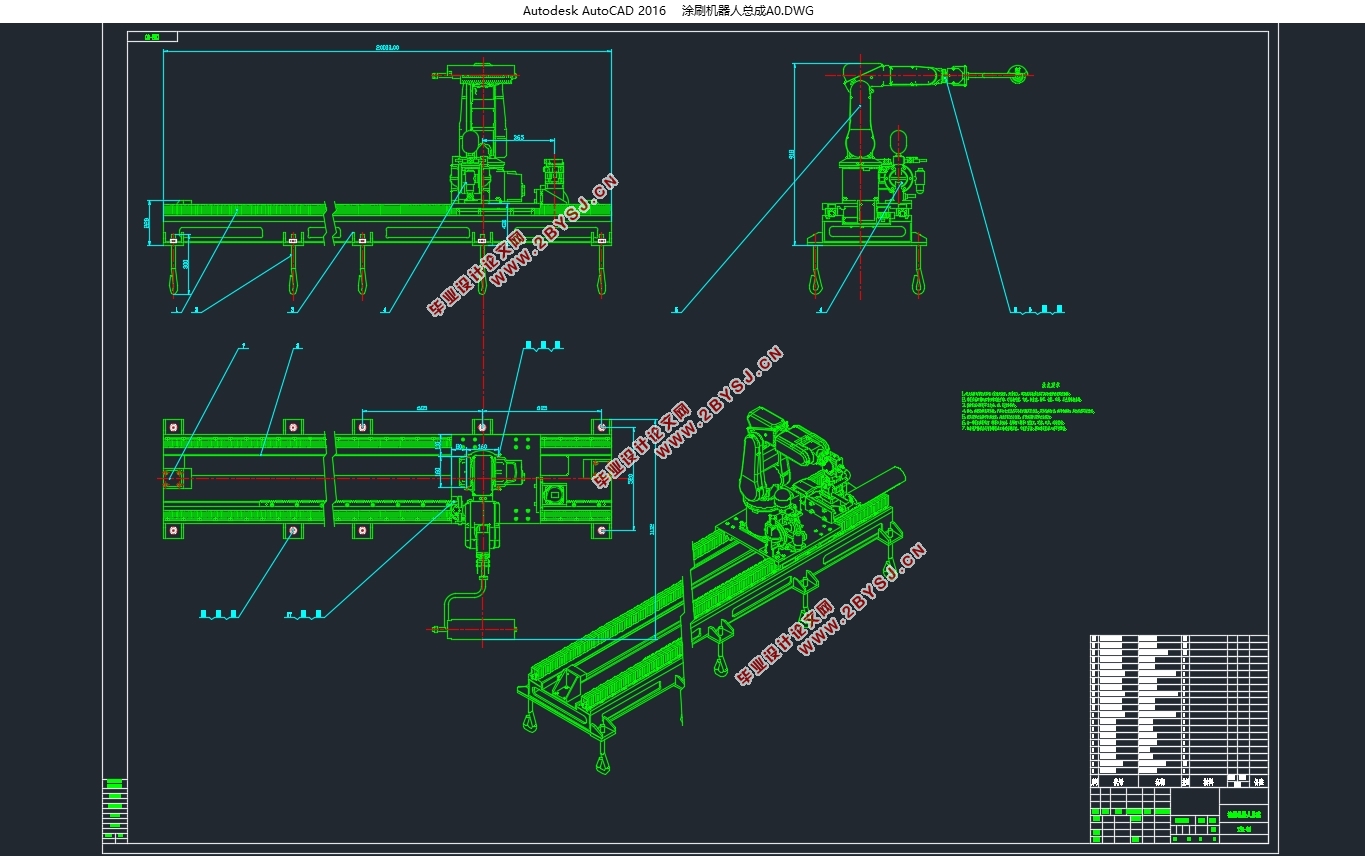Click the WWW.2BYSJ.CN watermark near the isometric view
This screenshot has width=1365, height=856.
[x=862, y=597]
